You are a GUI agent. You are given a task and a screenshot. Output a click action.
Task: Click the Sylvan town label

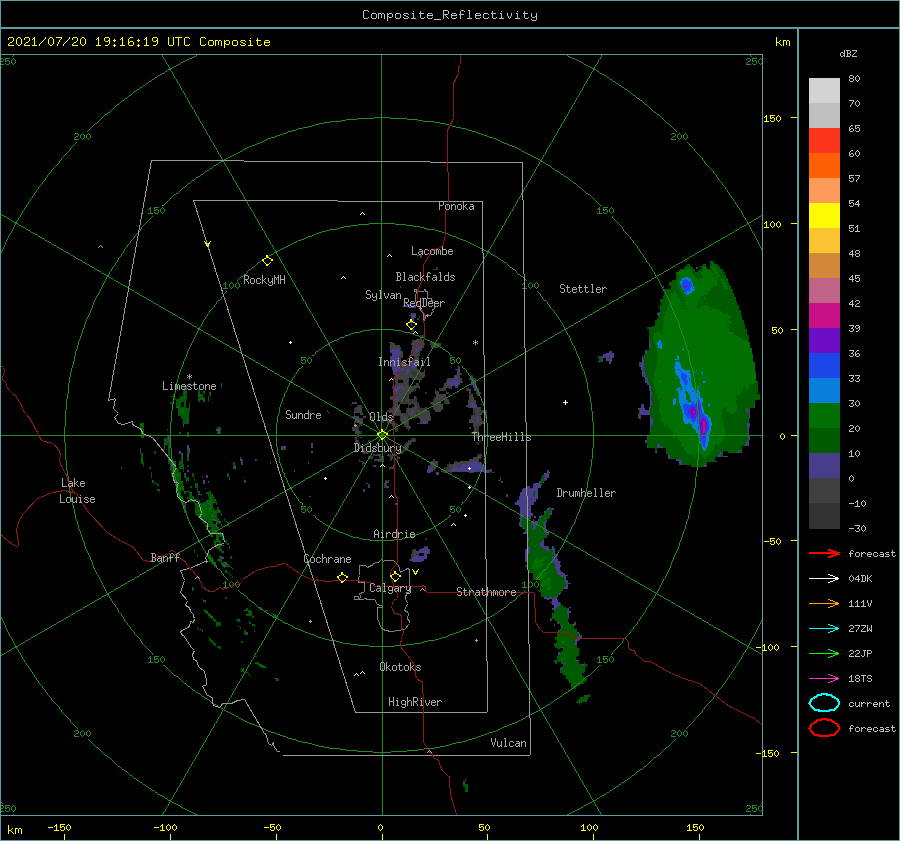pos(383,295)
